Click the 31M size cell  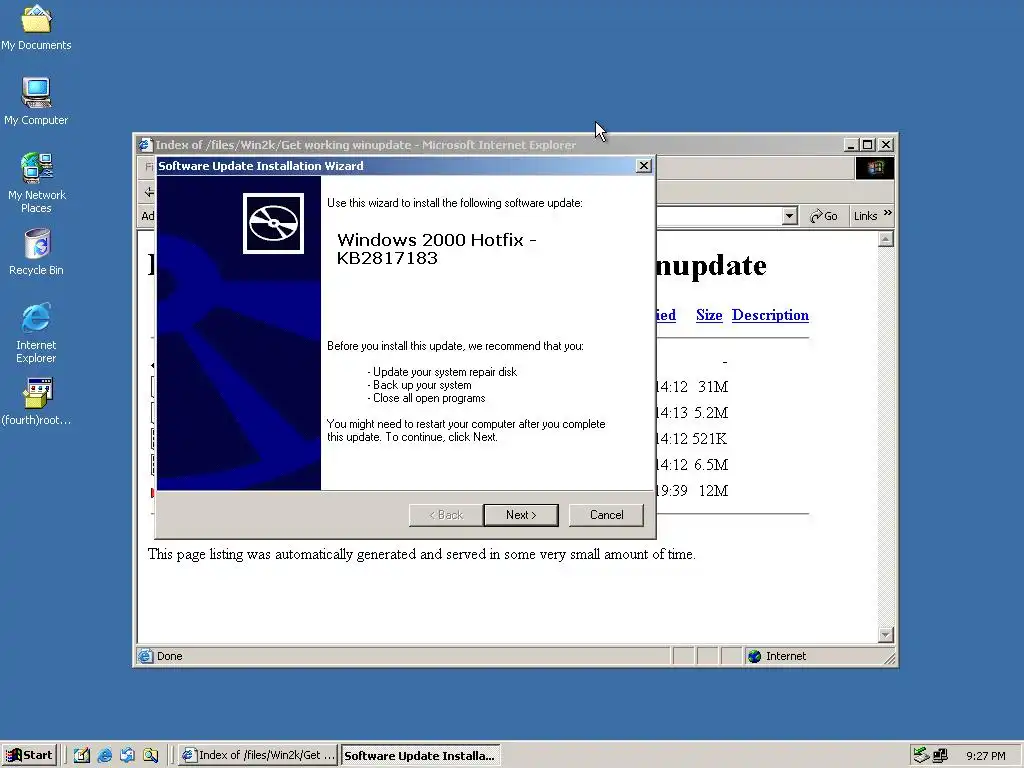coord(712,387)
